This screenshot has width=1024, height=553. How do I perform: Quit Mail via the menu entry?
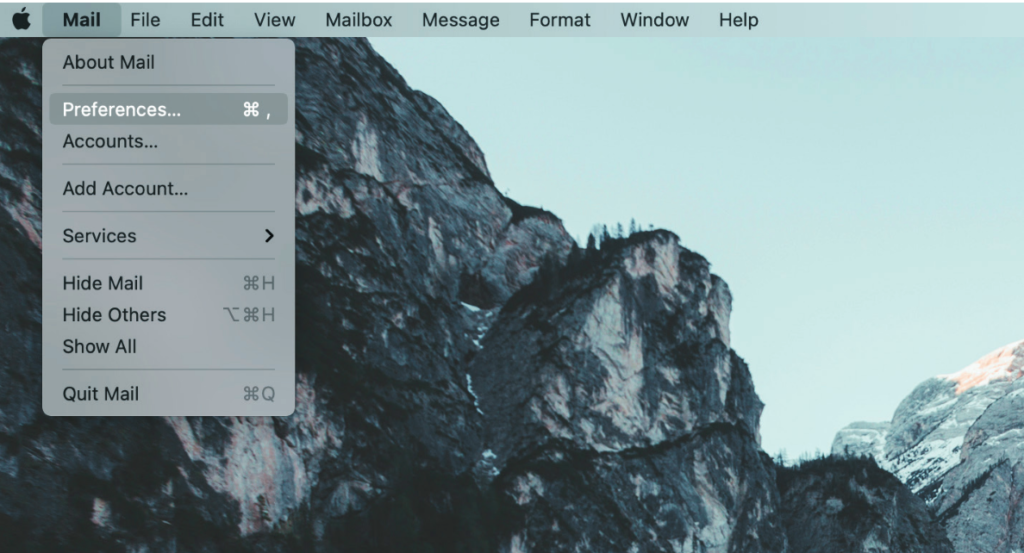coord(168,394)
